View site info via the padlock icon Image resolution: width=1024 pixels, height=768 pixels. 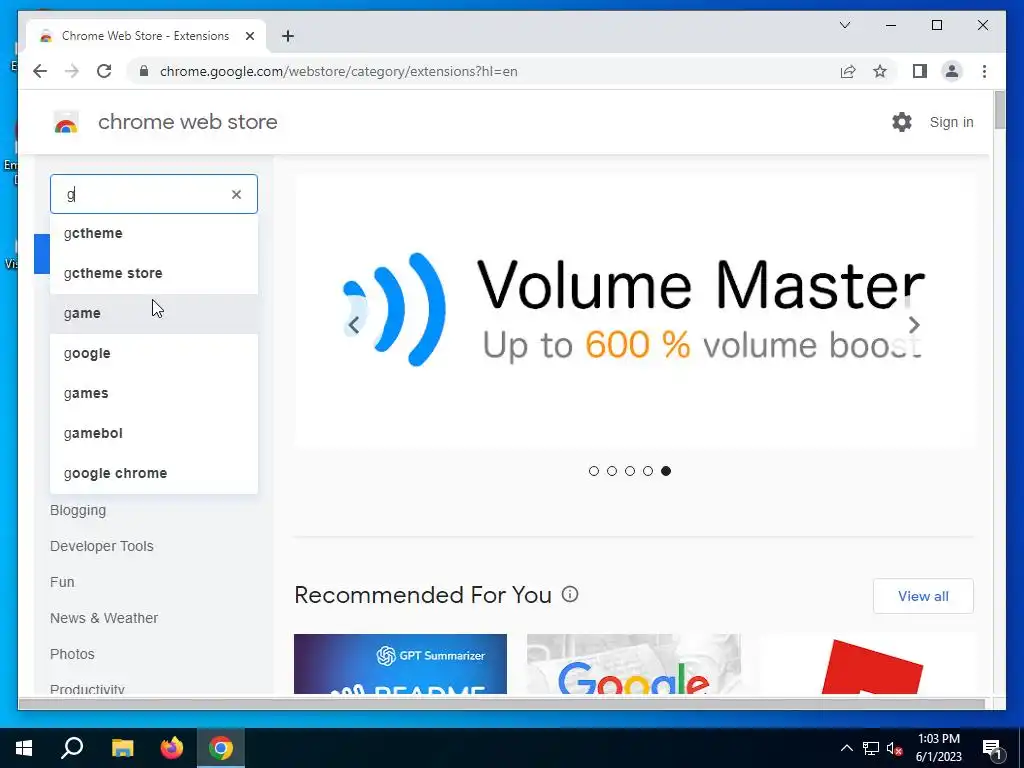click(x=144, y=71)
